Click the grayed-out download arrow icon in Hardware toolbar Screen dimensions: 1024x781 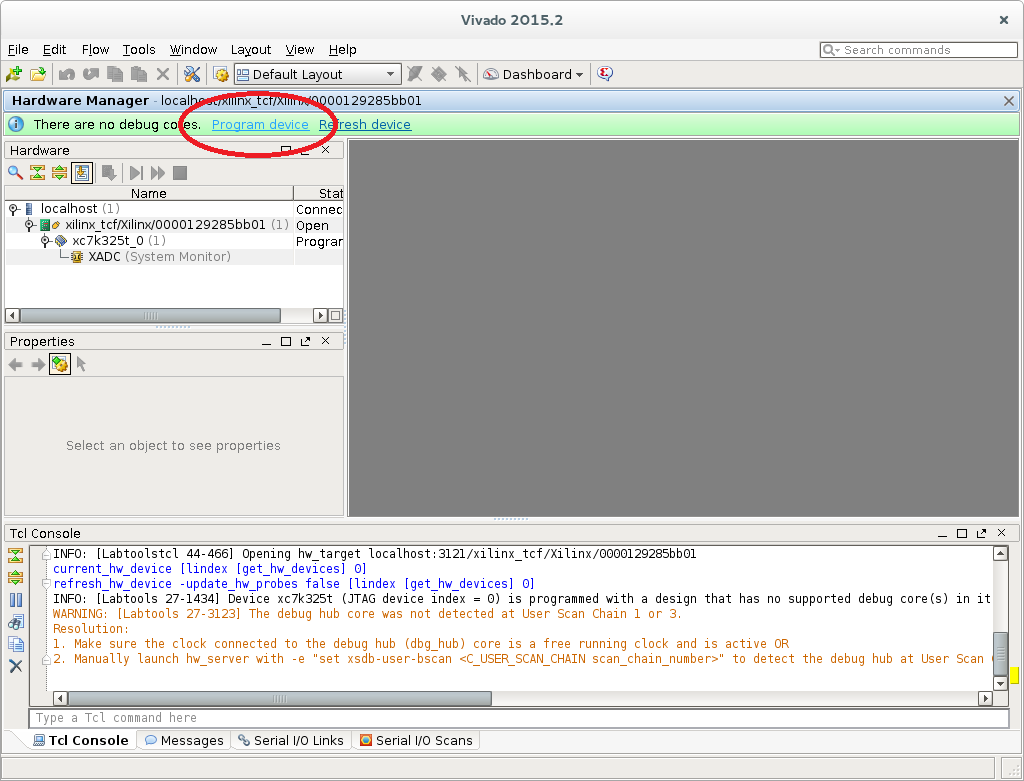(x=109, y=172)
